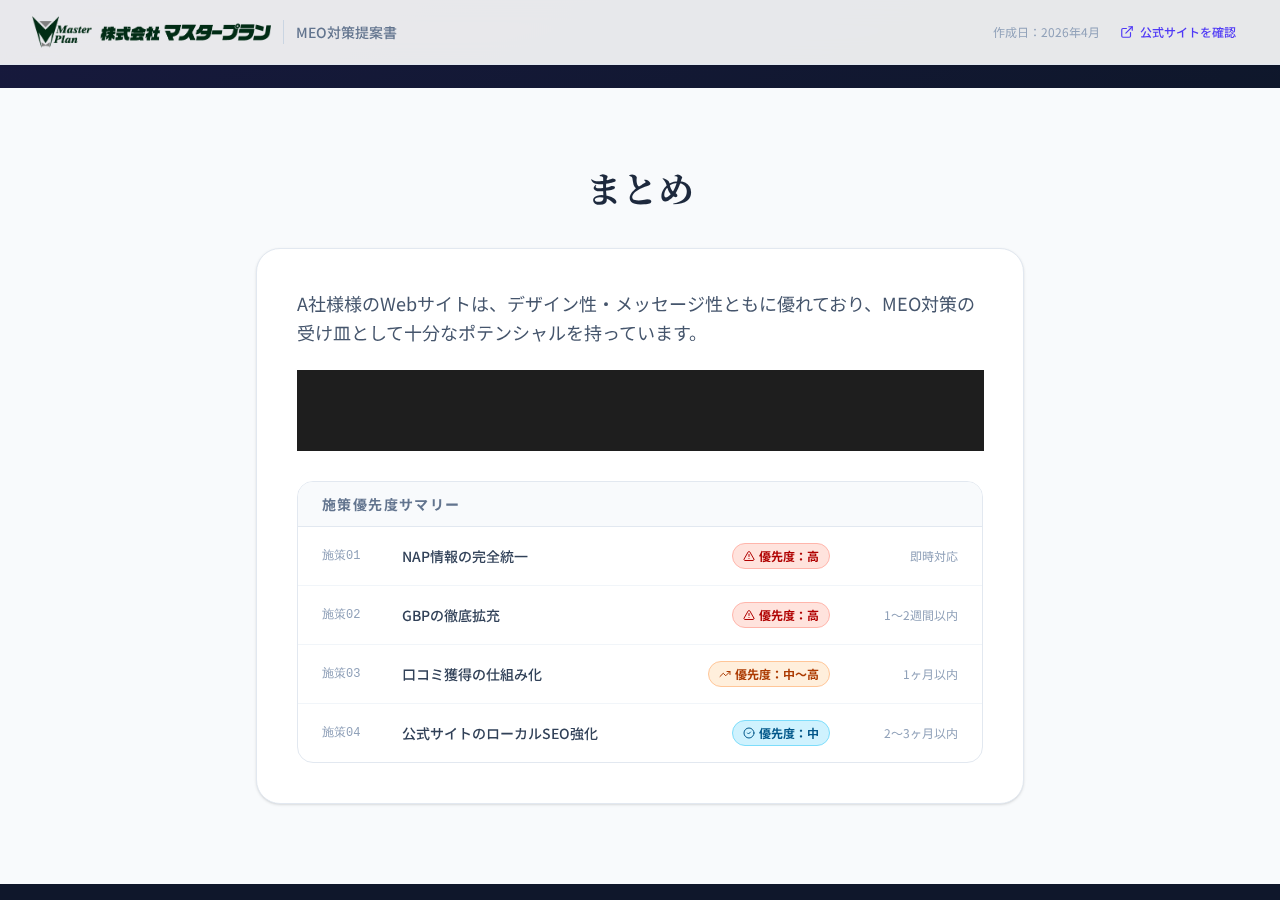Click the 作成日：2026年4月 date text
This screenshot has width=1280, height=900.
pyautogui.click(x=1045, y=31)
